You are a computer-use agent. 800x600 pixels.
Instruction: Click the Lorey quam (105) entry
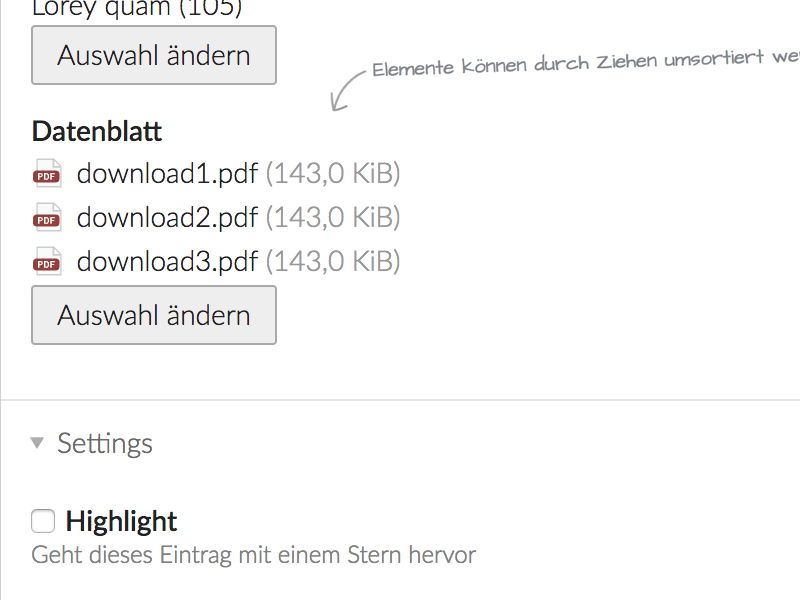(x=137, y=8)
